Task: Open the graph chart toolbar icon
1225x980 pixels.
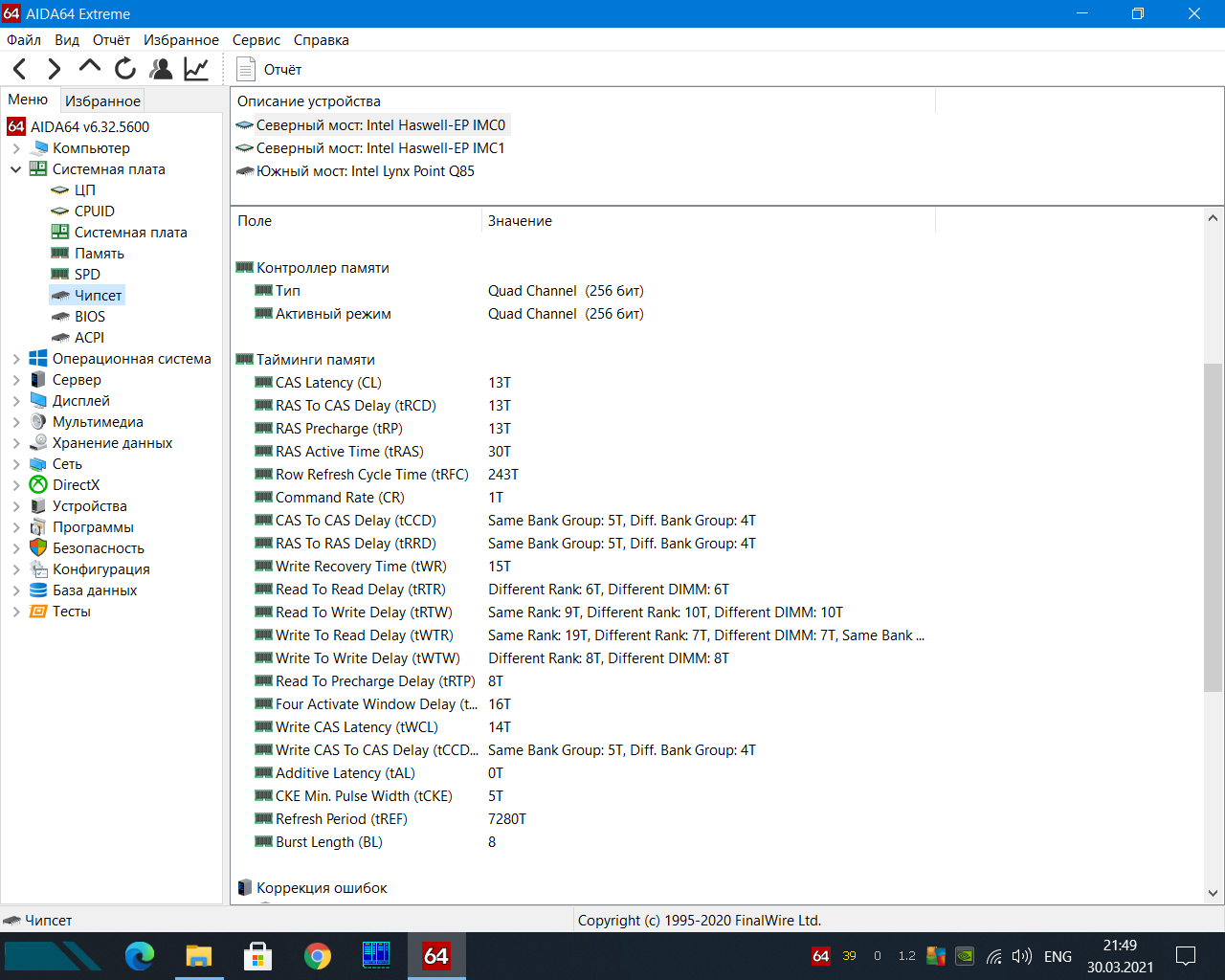Action: pyautogui.click(x=196, y=69)
